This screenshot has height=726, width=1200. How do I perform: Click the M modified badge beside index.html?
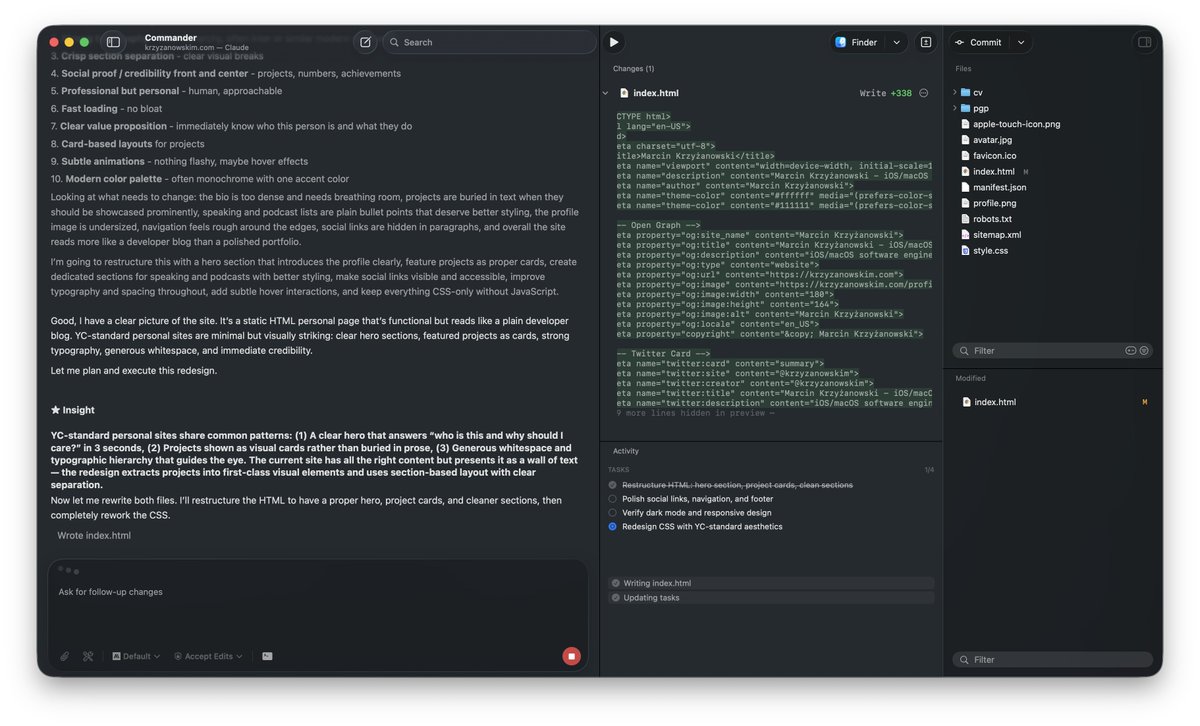pos(1025,172)
